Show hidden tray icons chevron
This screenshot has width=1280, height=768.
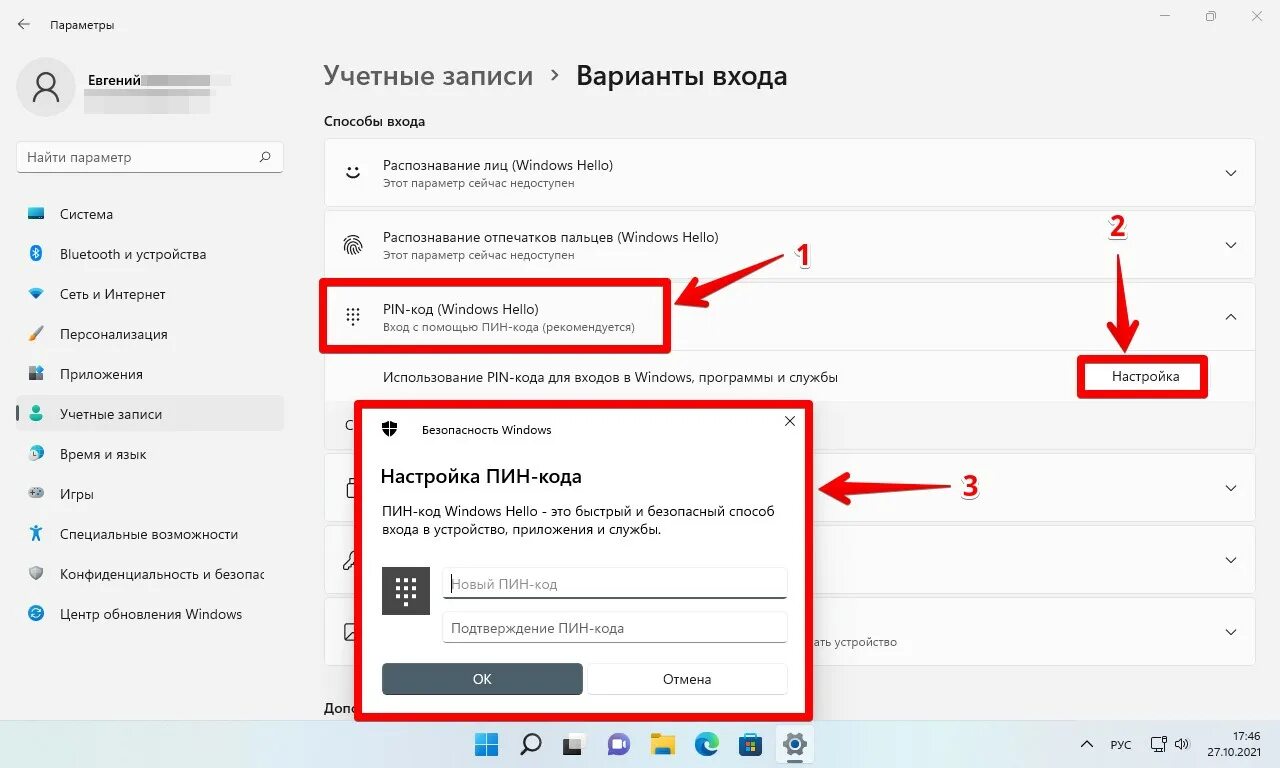click(1087, 745)
